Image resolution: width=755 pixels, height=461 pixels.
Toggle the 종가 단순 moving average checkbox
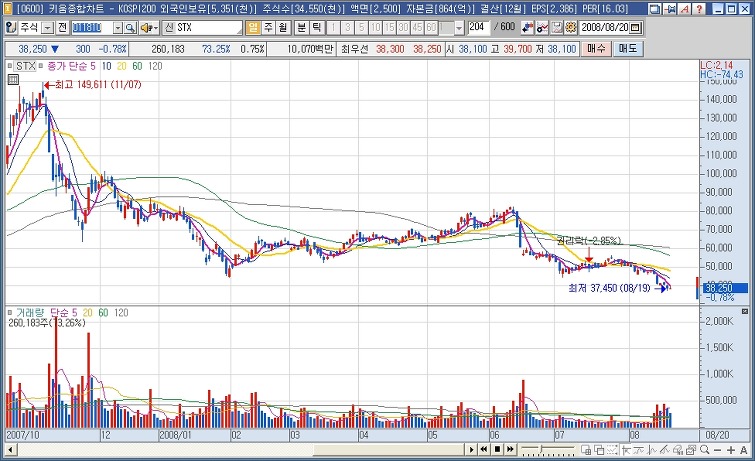coord(41,66)
